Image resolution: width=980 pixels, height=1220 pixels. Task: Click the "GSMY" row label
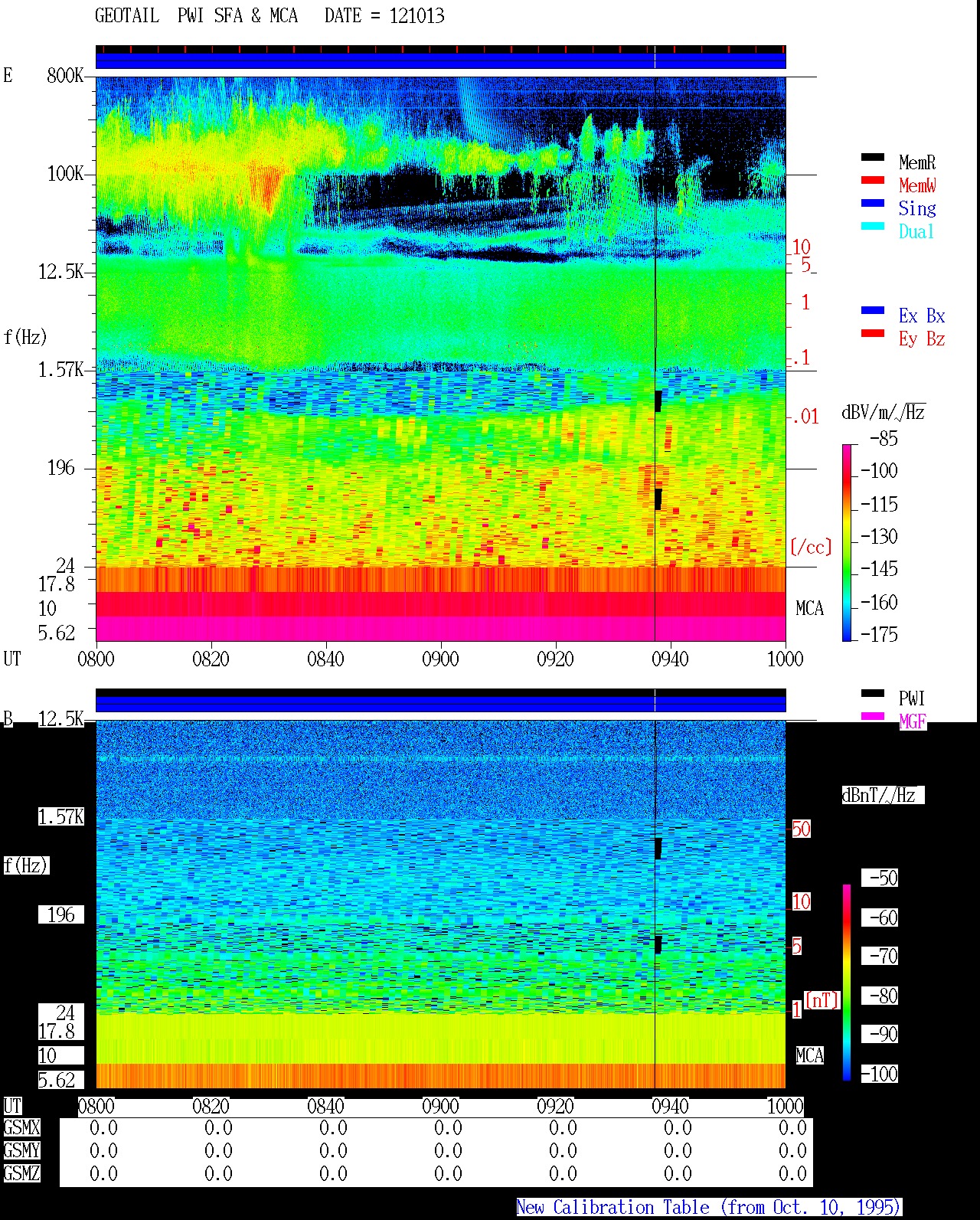pyautogui.click(x=21, y=1150)
